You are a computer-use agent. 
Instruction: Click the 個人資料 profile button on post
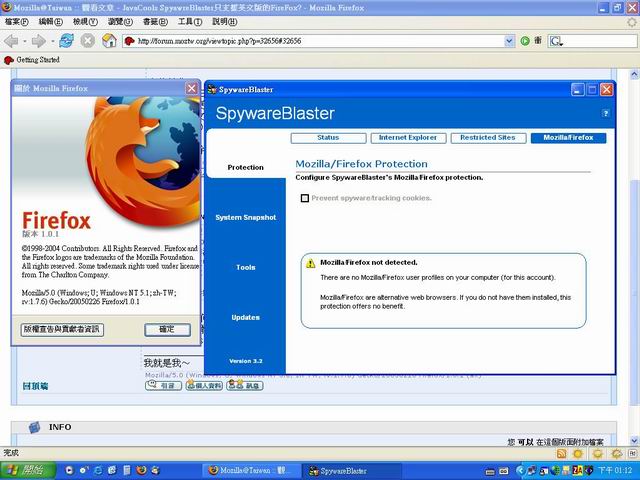(204, 385)
